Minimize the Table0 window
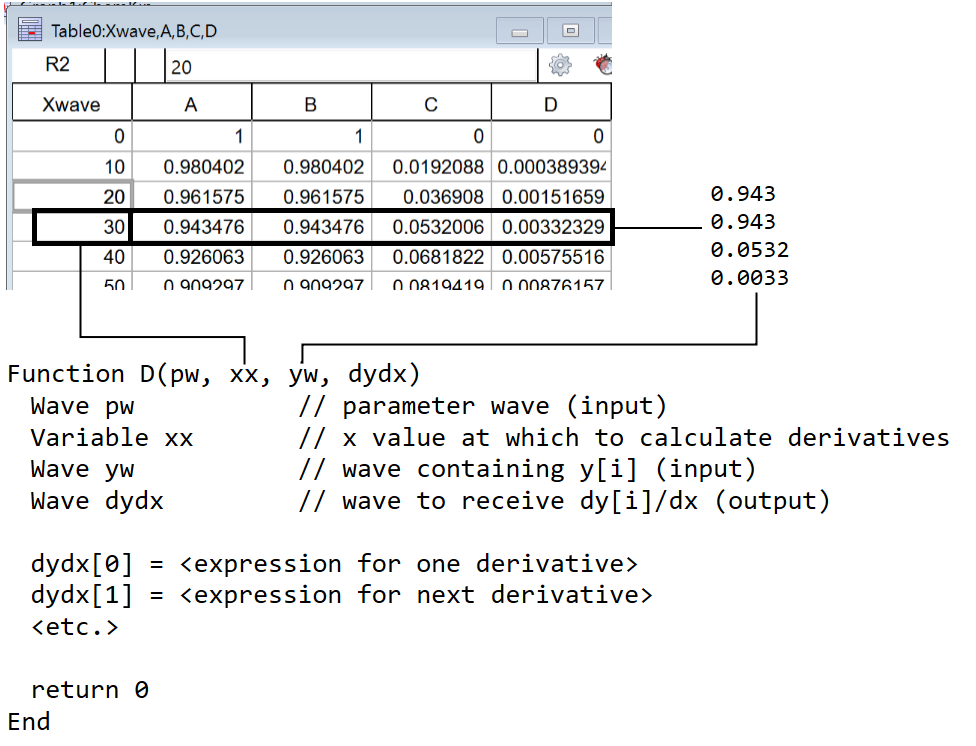 (520, 31)
